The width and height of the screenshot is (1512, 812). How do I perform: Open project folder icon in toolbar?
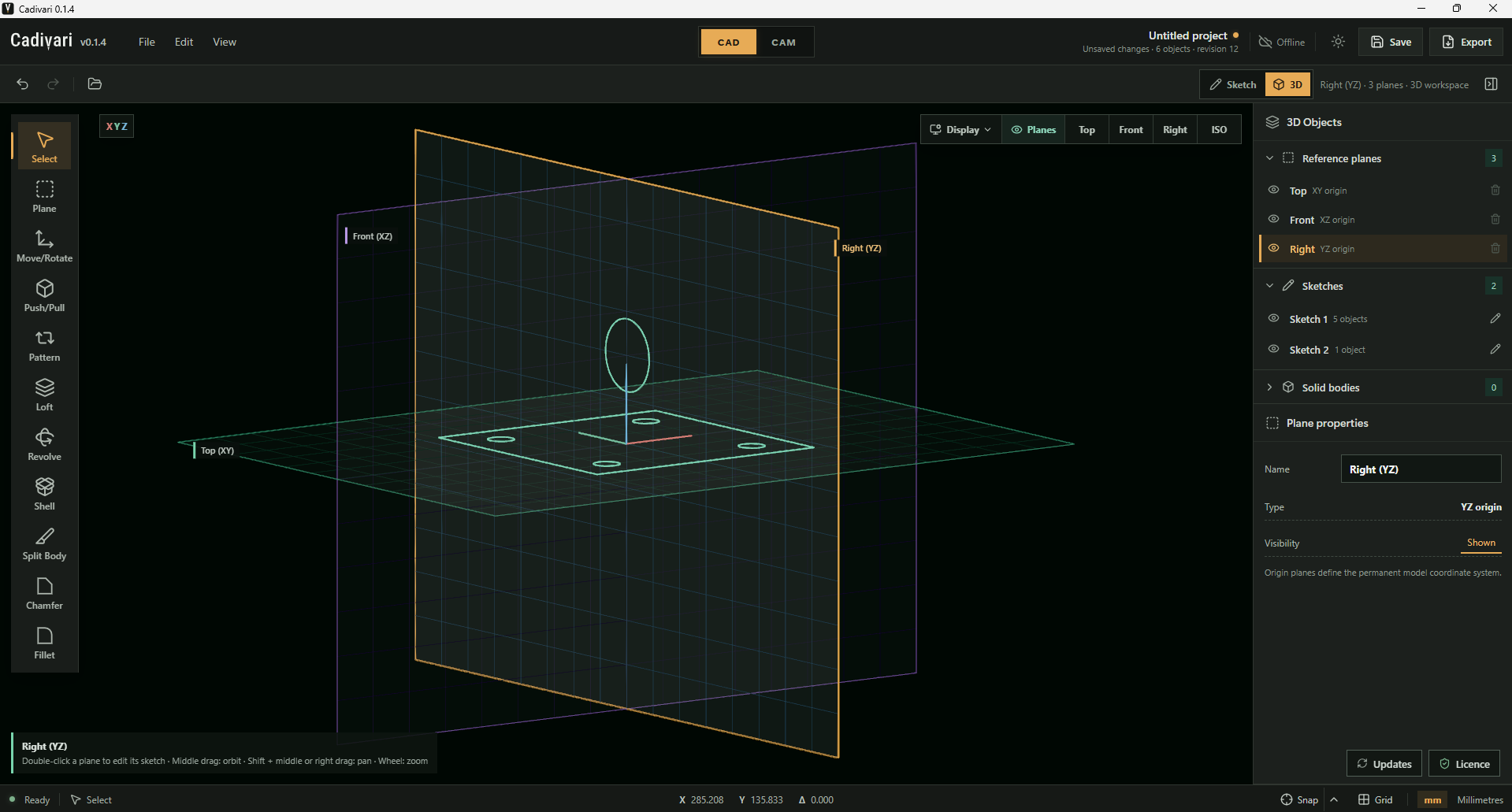(95, 84)
